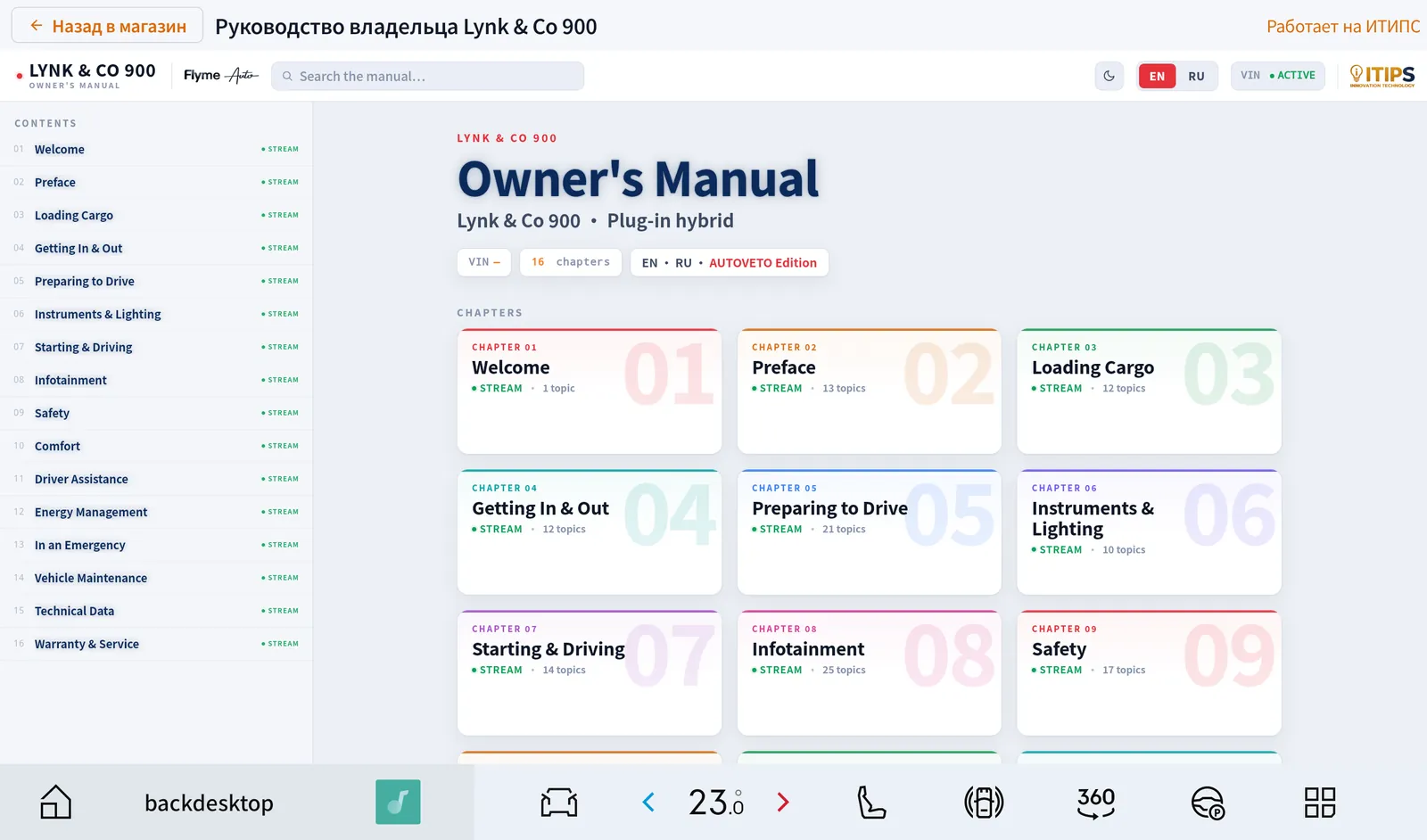Click the LYNK & CO 900 logo
Screen dimensions: 1427x840
[87, 75]
